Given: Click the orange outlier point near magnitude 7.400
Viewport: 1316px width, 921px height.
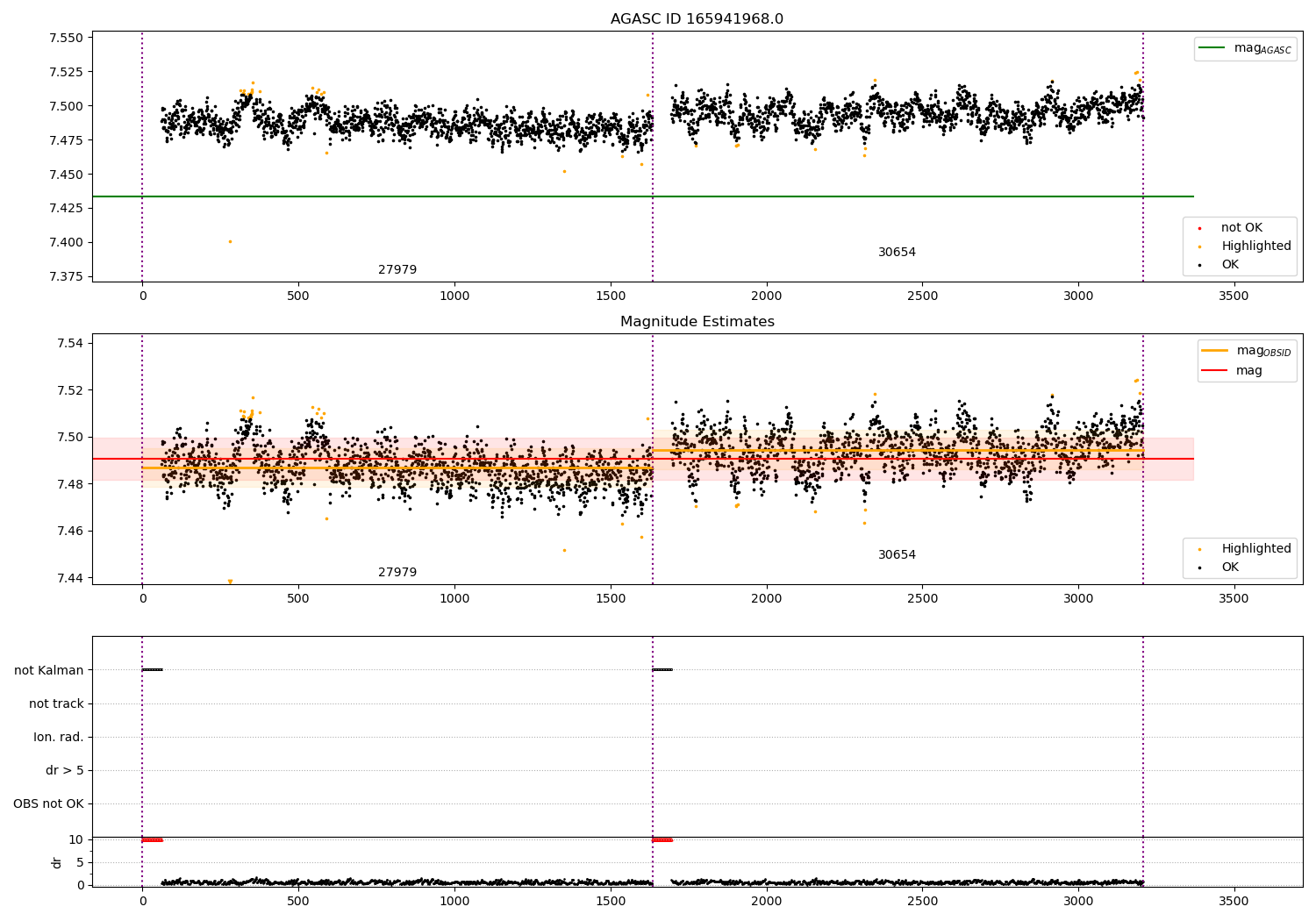Looking at the screenshot, I should pyautogui.click(x=230, y=241).
